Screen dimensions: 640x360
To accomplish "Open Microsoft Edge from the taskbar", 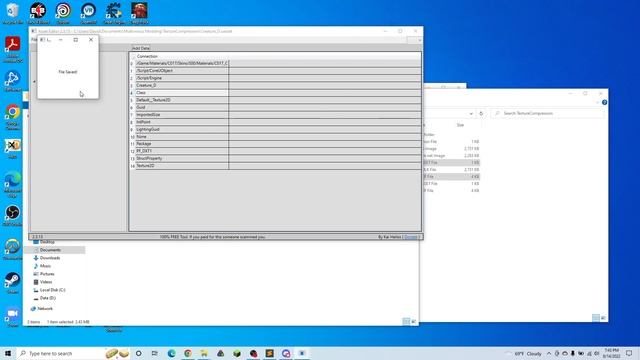I will [x=171, y=353].
